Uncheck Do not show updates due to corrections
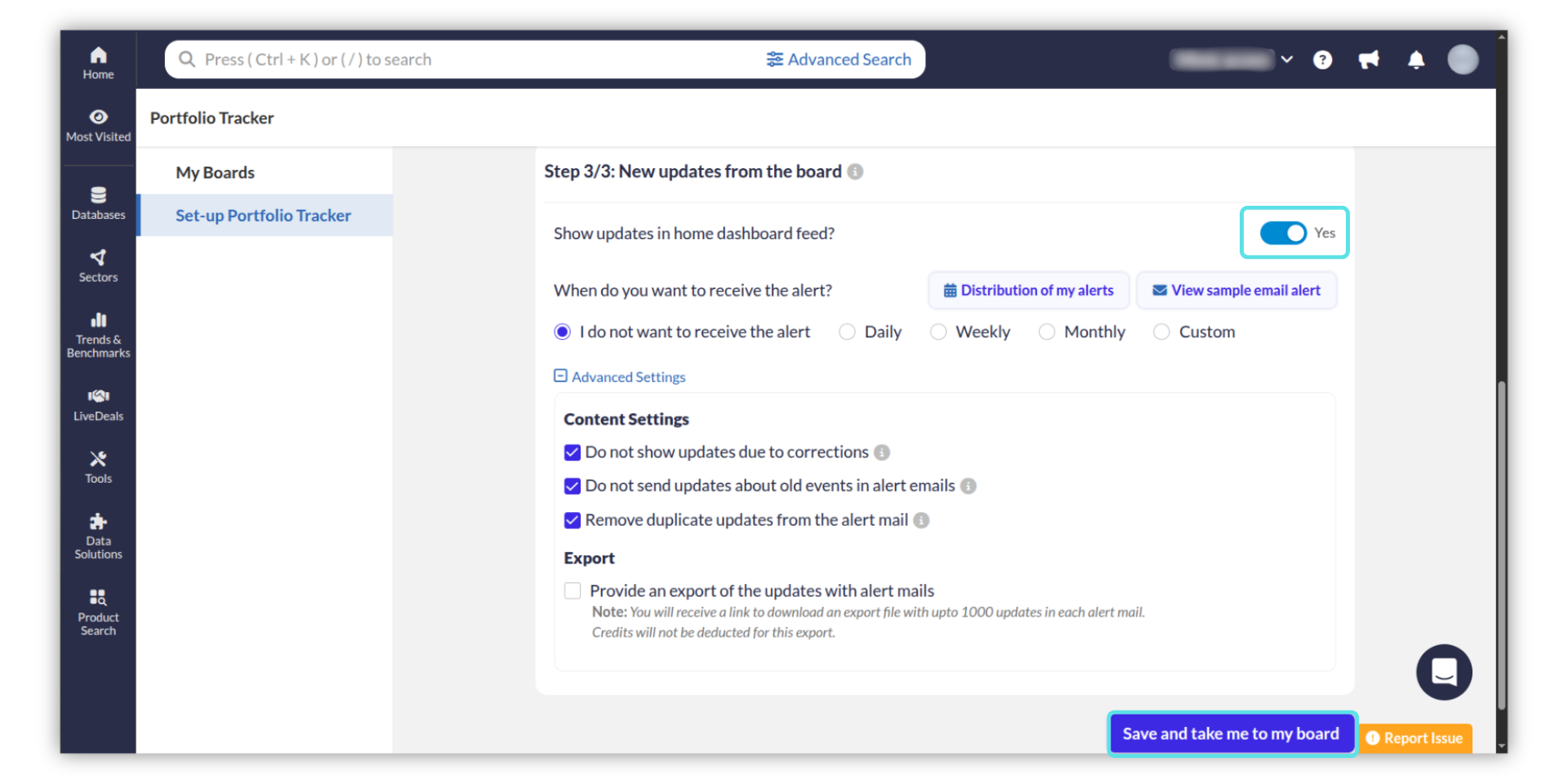This screenshot has width=1568, height=784. [x=572, y=452]
